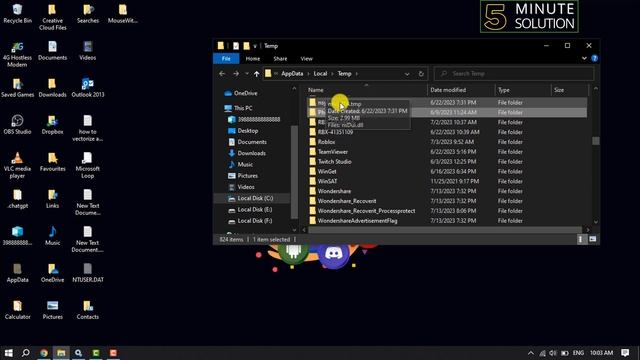640x360 pixels.
Task: Show hidden tray icons chevron
Action: tap(530, 353)
